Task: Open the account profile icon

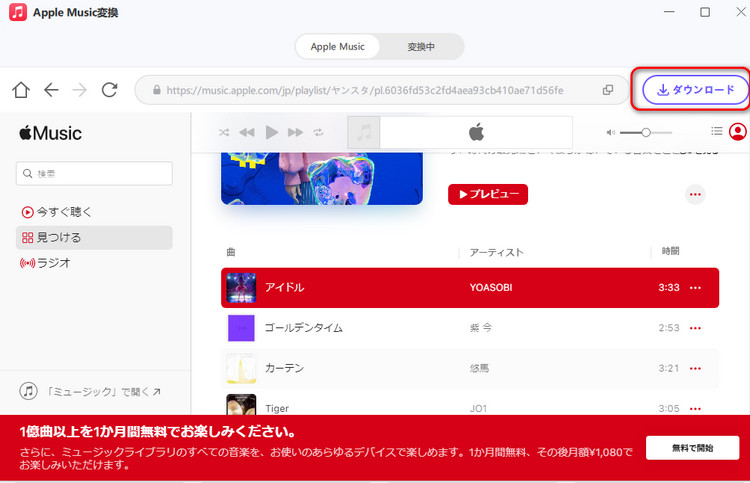Action: pyautogui.click(x=738, y=132)
